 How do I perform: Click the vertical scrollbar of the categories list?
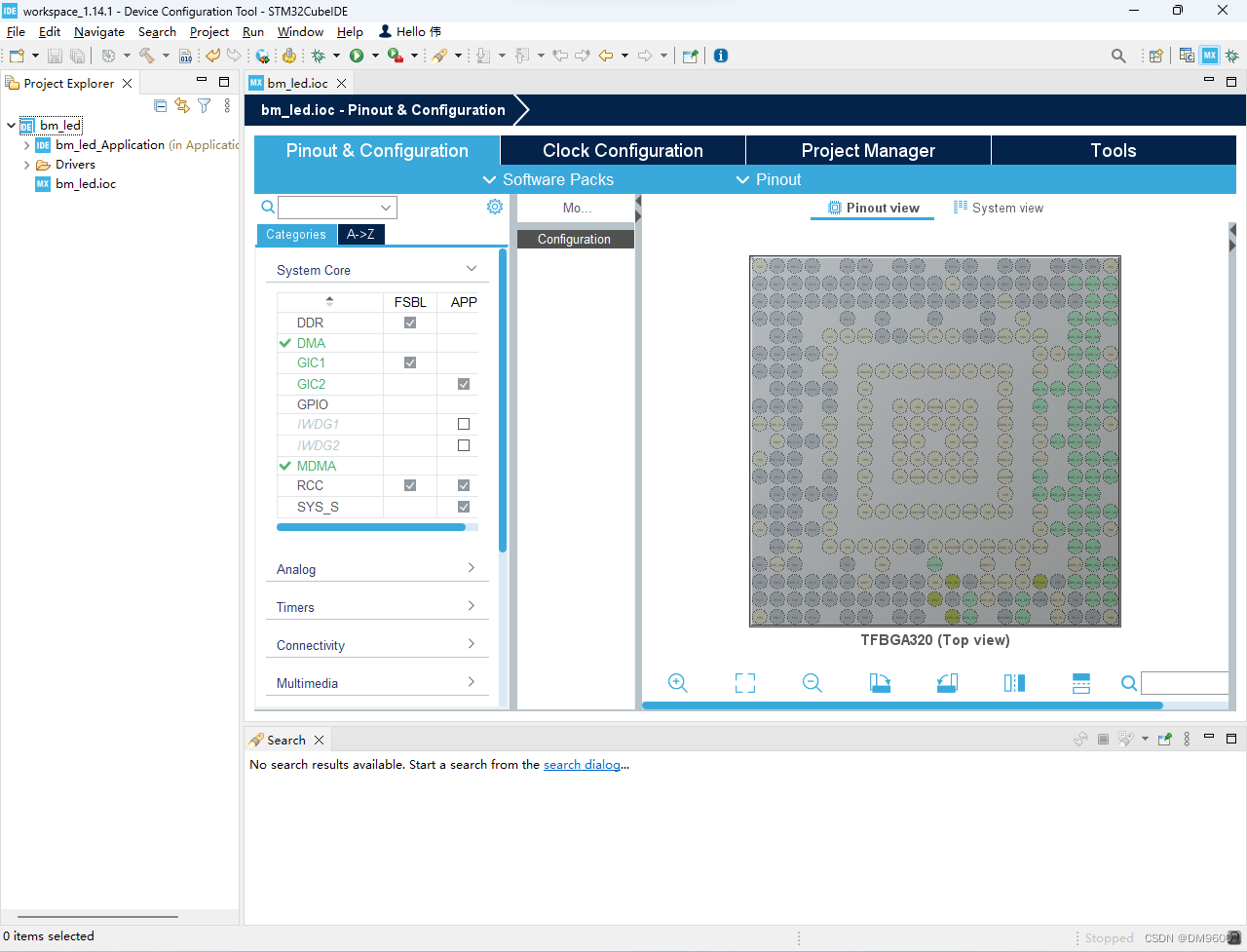point(503,400)
